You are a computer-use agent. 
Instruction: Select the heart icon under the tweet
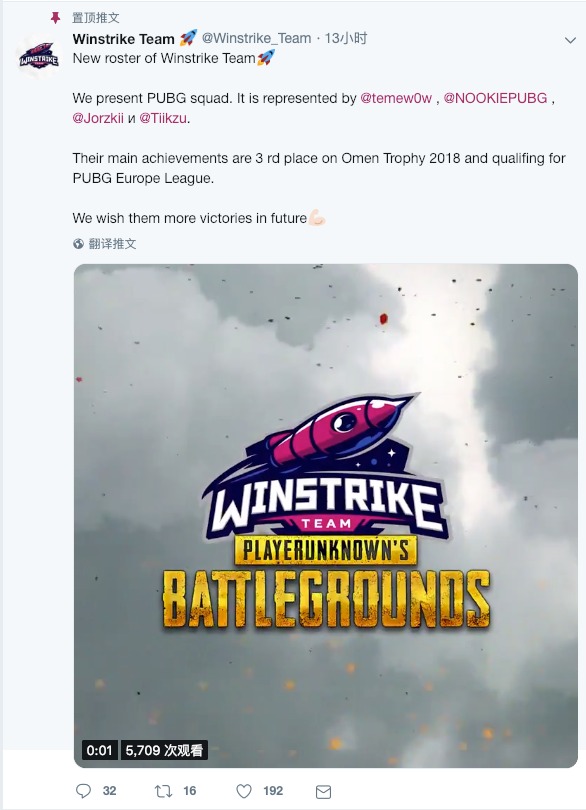[x=244, y=788]
